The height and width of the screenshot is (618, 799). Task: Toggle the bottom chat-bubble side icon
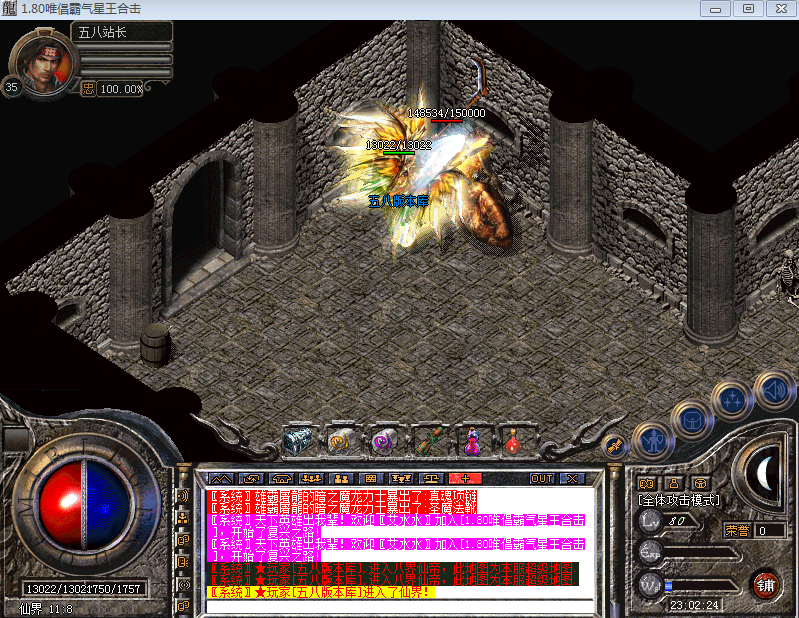pos(183,606)
